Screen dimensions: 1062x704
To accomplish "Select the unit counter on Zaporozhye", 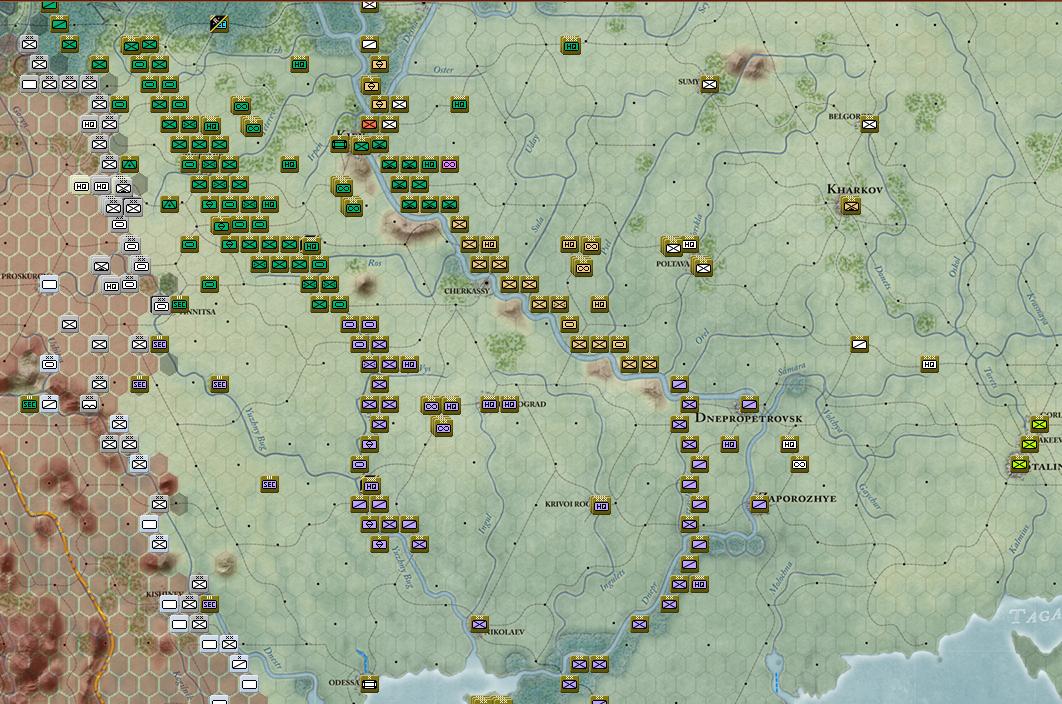I will [x=759, y=504].
